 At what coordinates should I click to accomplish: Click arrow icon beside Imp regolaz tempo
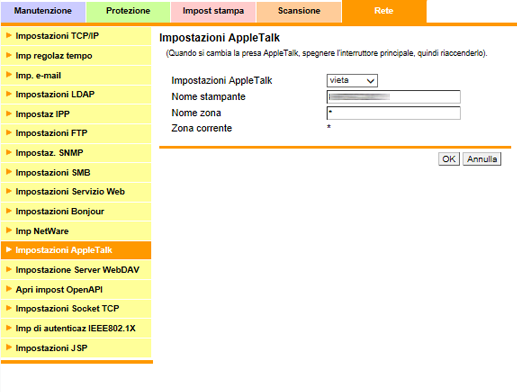coord(9,55)
